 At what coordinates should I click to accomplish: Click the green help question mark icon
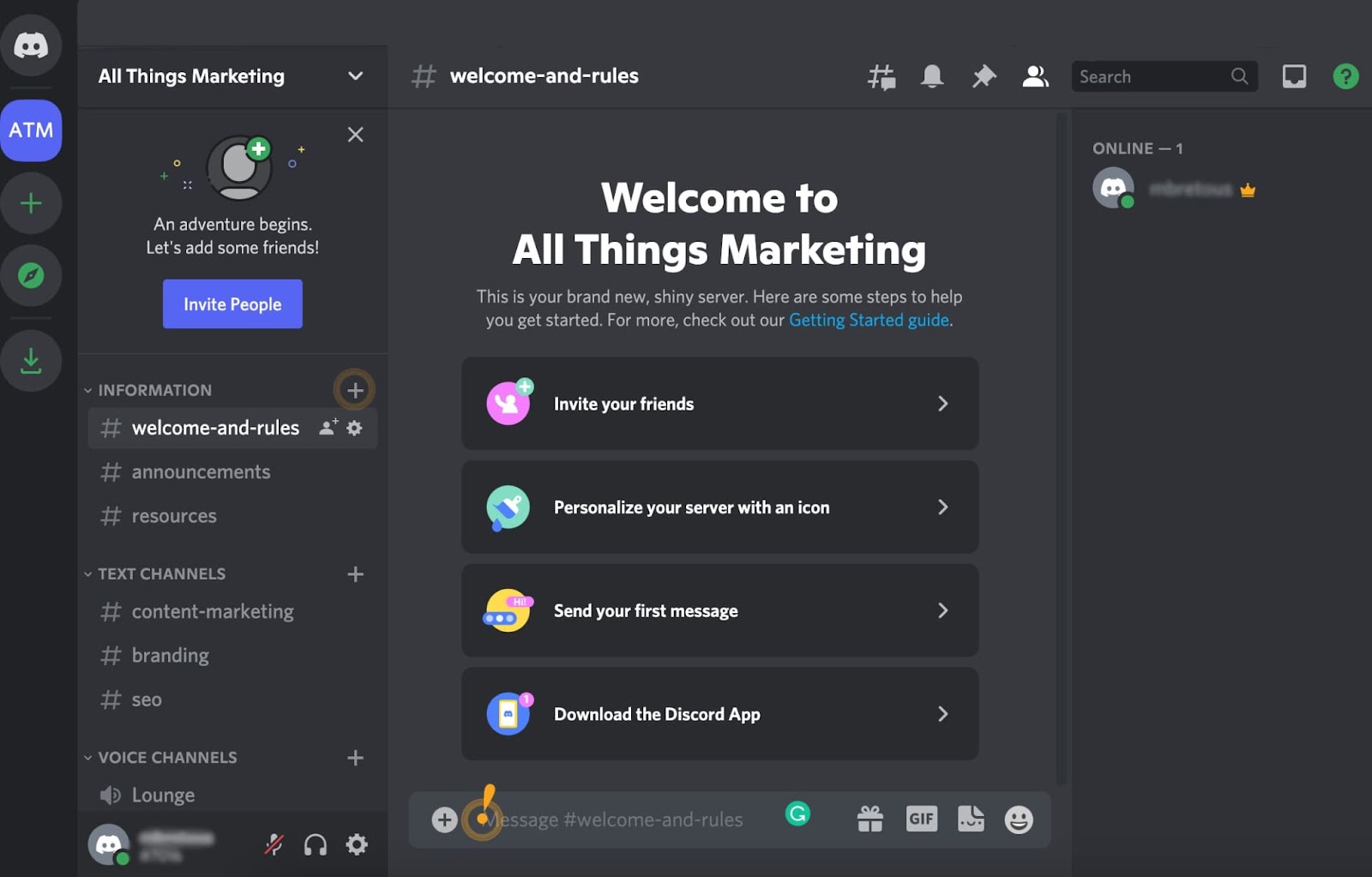1345,77
